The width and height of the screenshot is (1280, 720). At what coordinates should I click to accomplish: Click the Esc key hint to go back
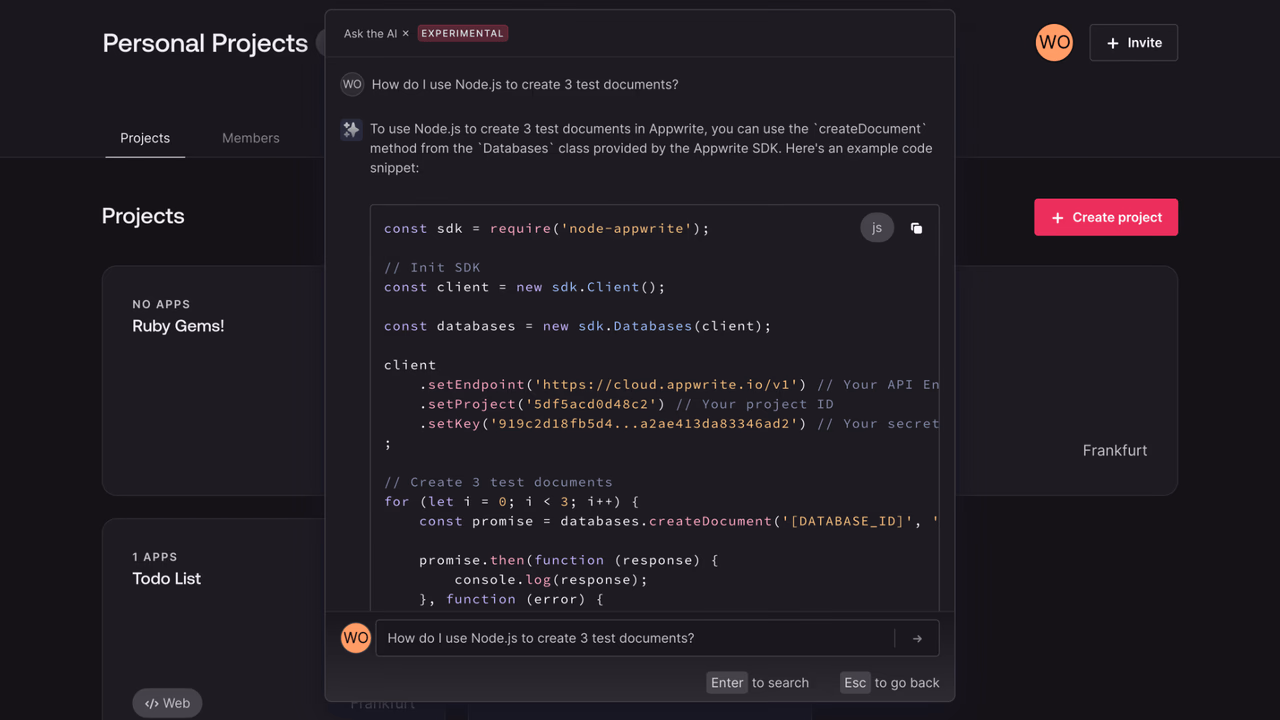855,683
